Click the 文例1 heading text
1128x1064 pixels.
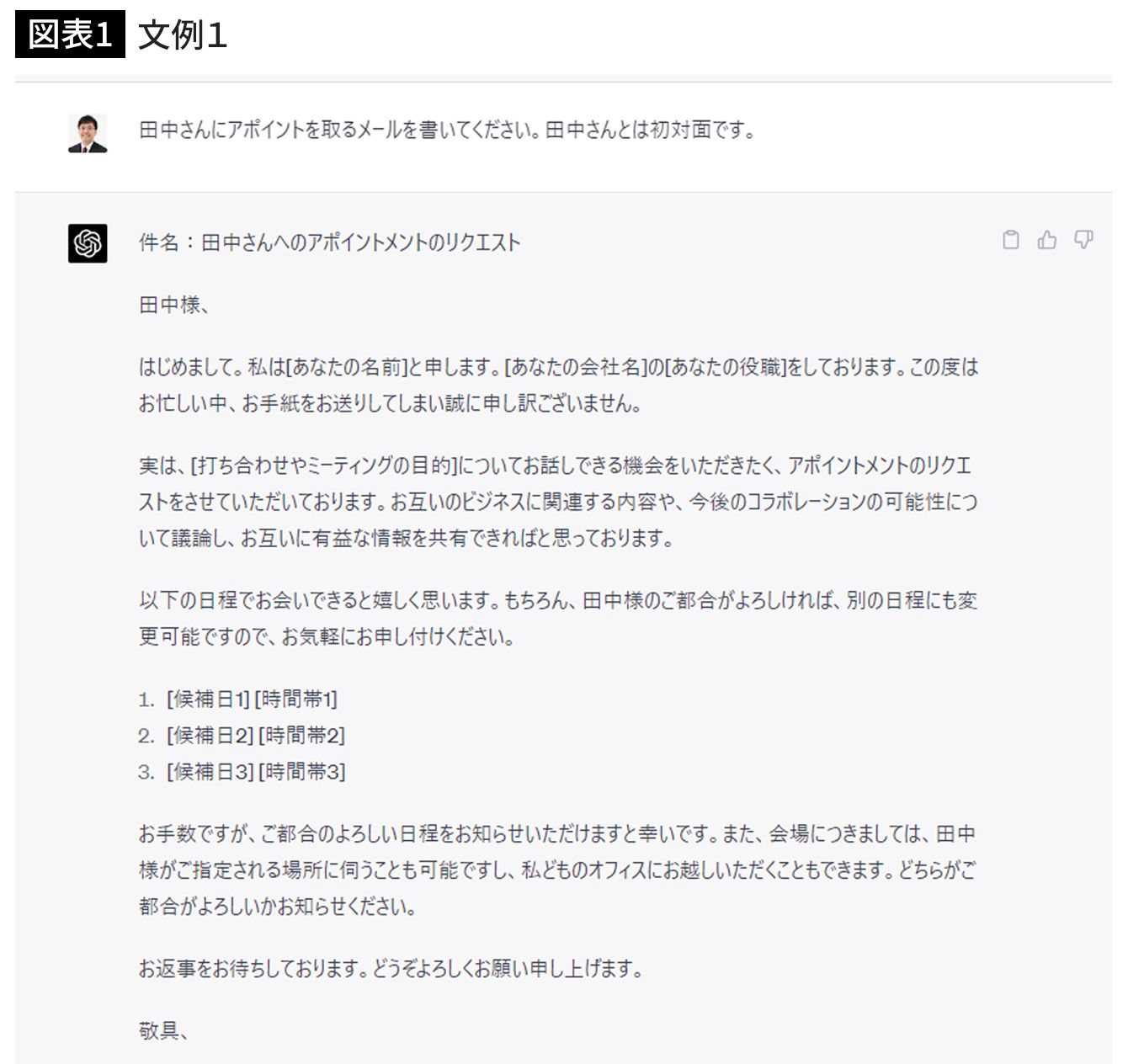point(182,35)
